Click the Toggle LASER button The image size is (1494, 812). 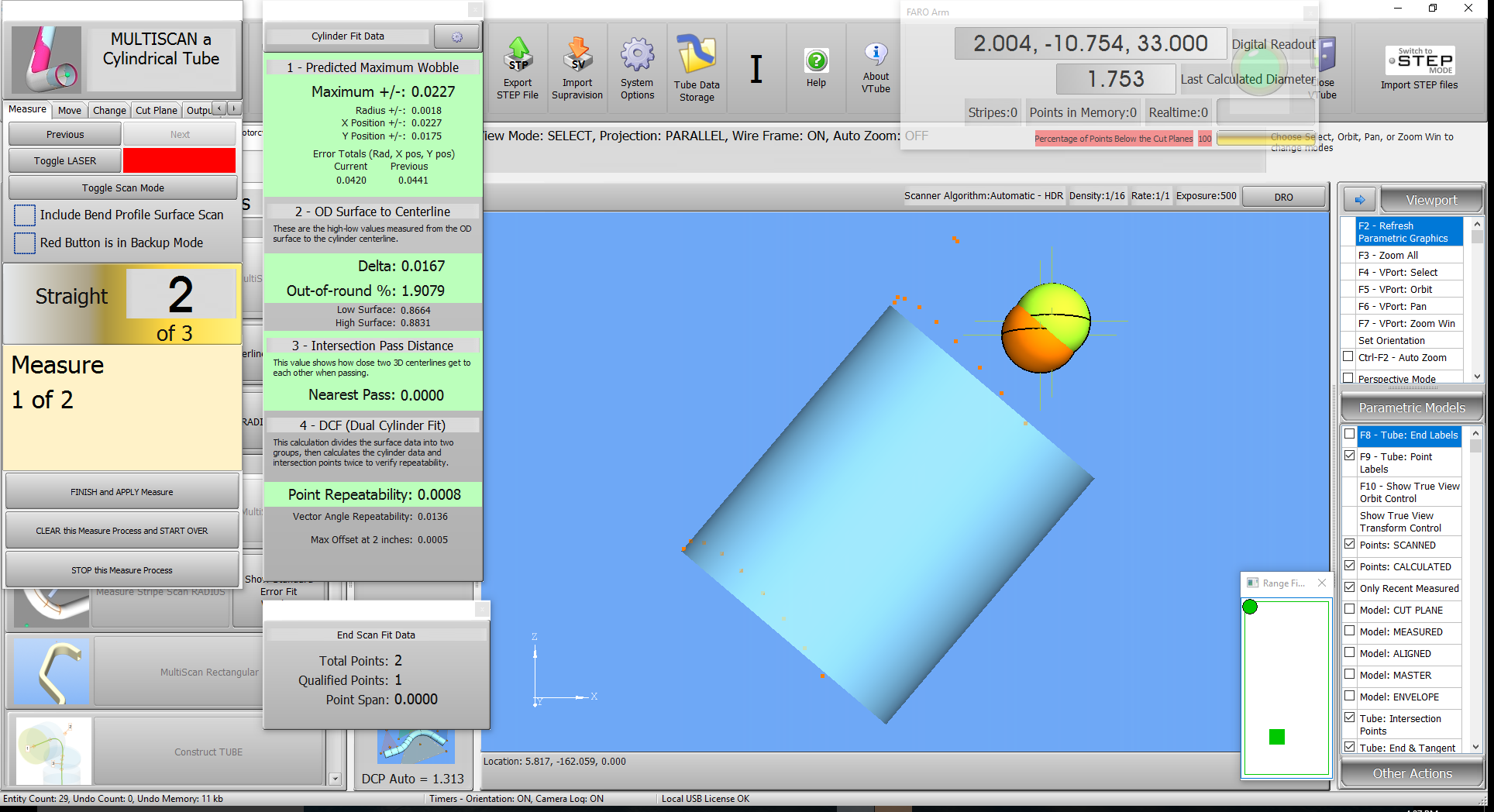[x=65, y=161]
